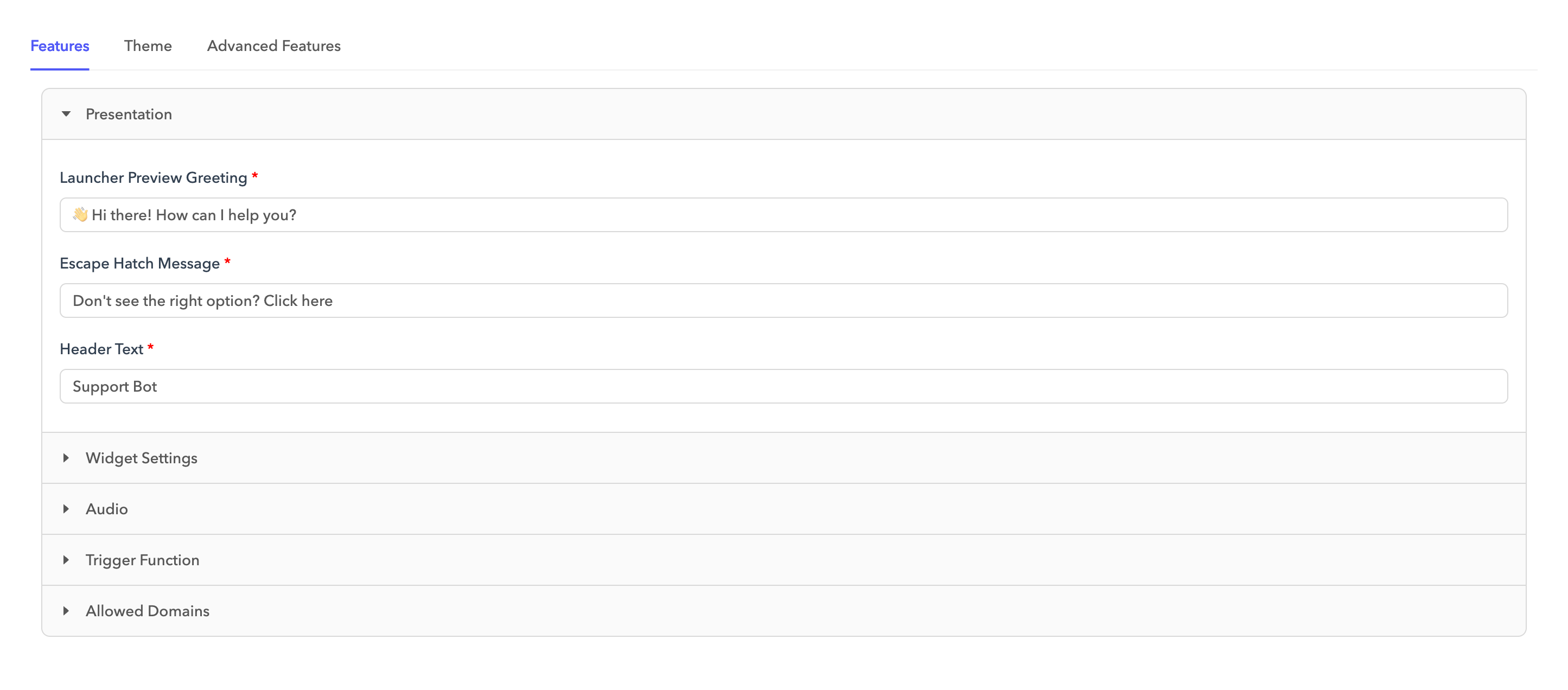Viewport: 1568px width, 690px height.
Task: Open the Advanced Features tab
Action: [x=273, y=46]
